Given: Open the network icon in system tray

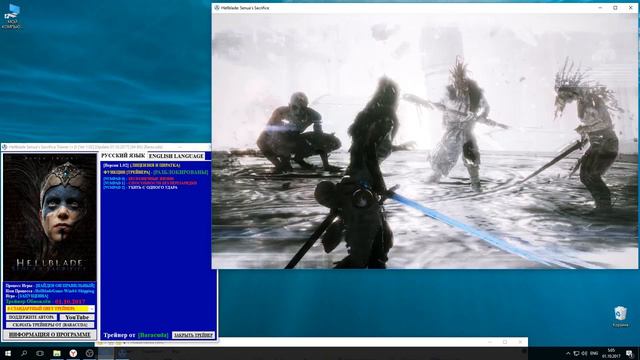Looking at the screenshot, I should [576, 353].
